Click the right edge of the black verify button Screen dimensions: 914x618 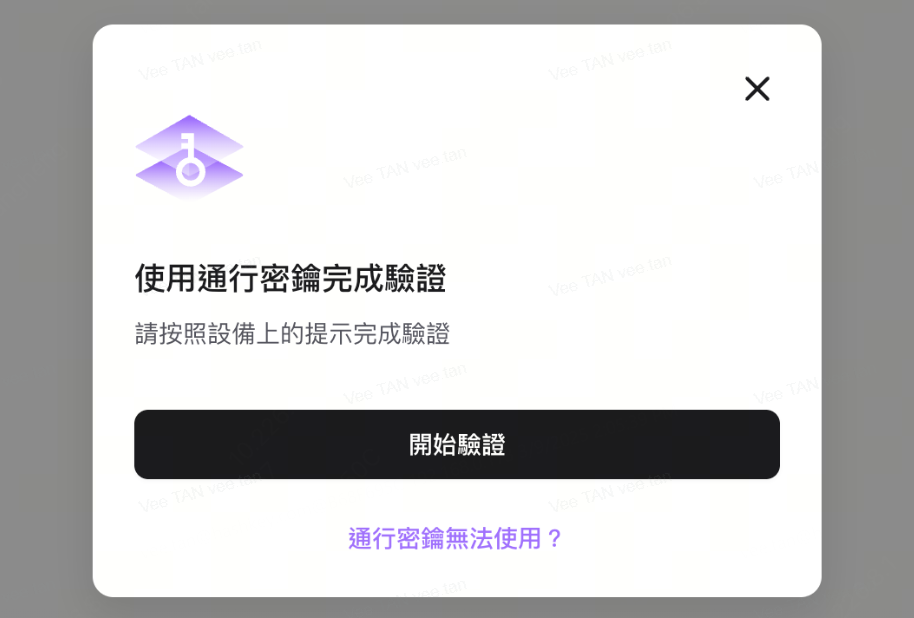(769, 444)
